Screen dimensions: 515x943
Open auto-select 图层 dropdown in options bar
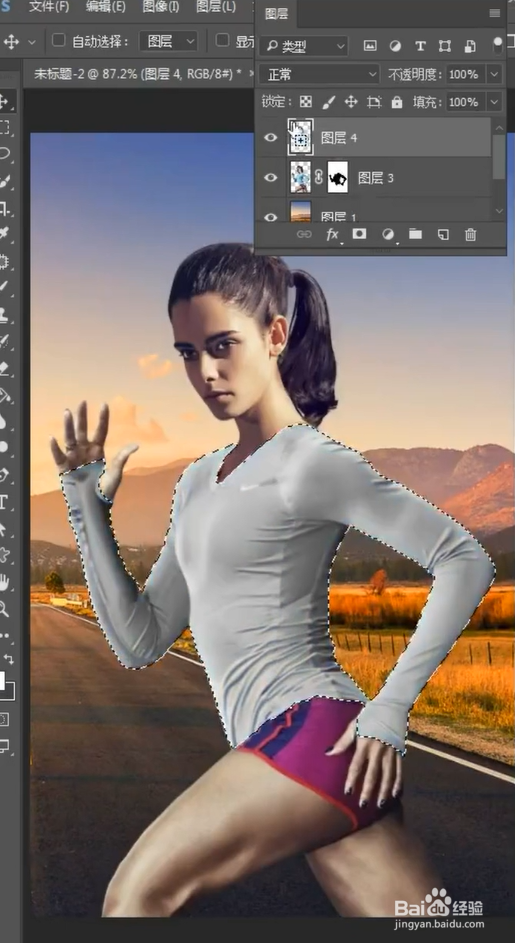168,41
